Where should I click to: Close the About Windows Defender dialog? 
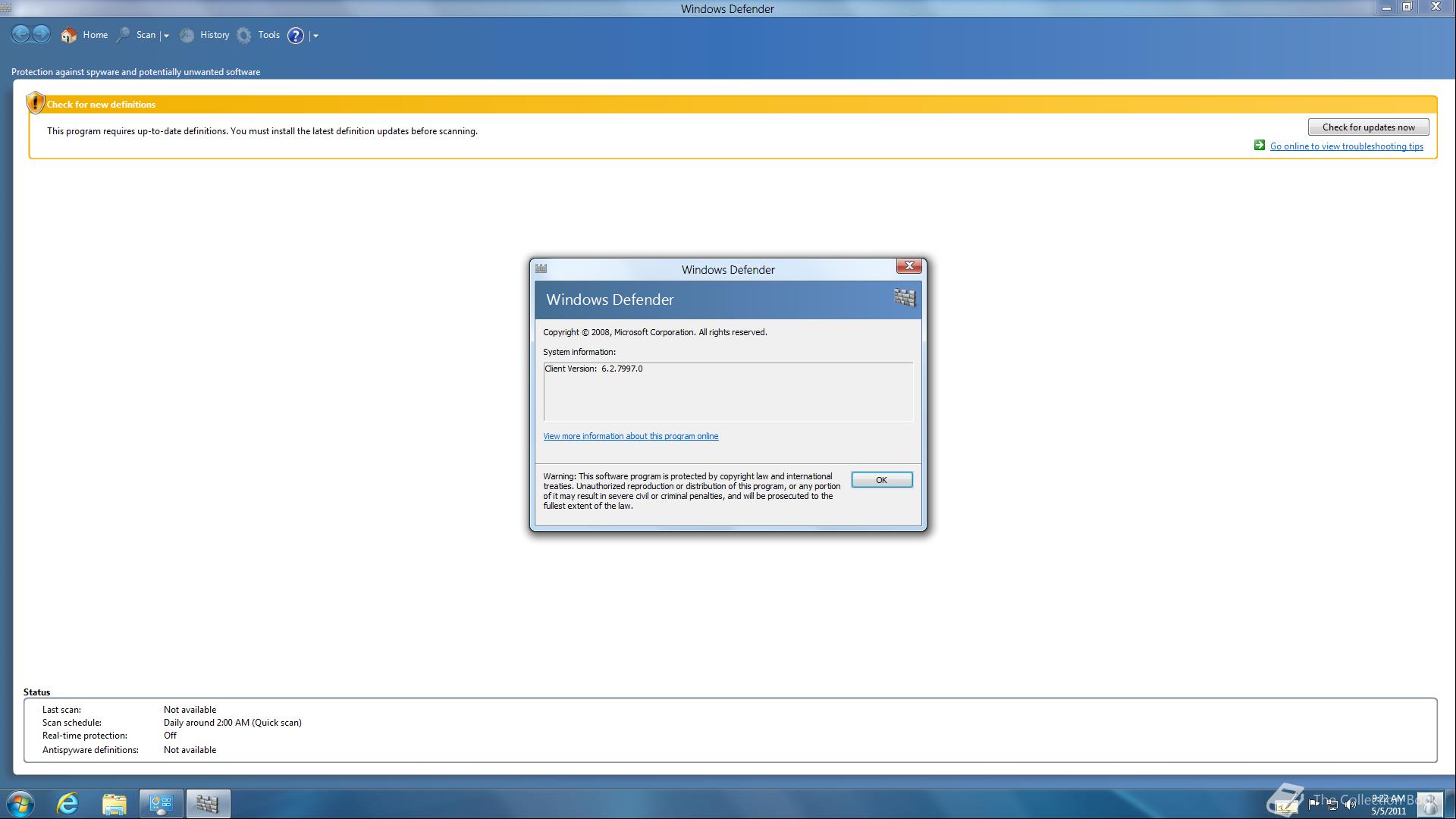(x=908, y=265)
